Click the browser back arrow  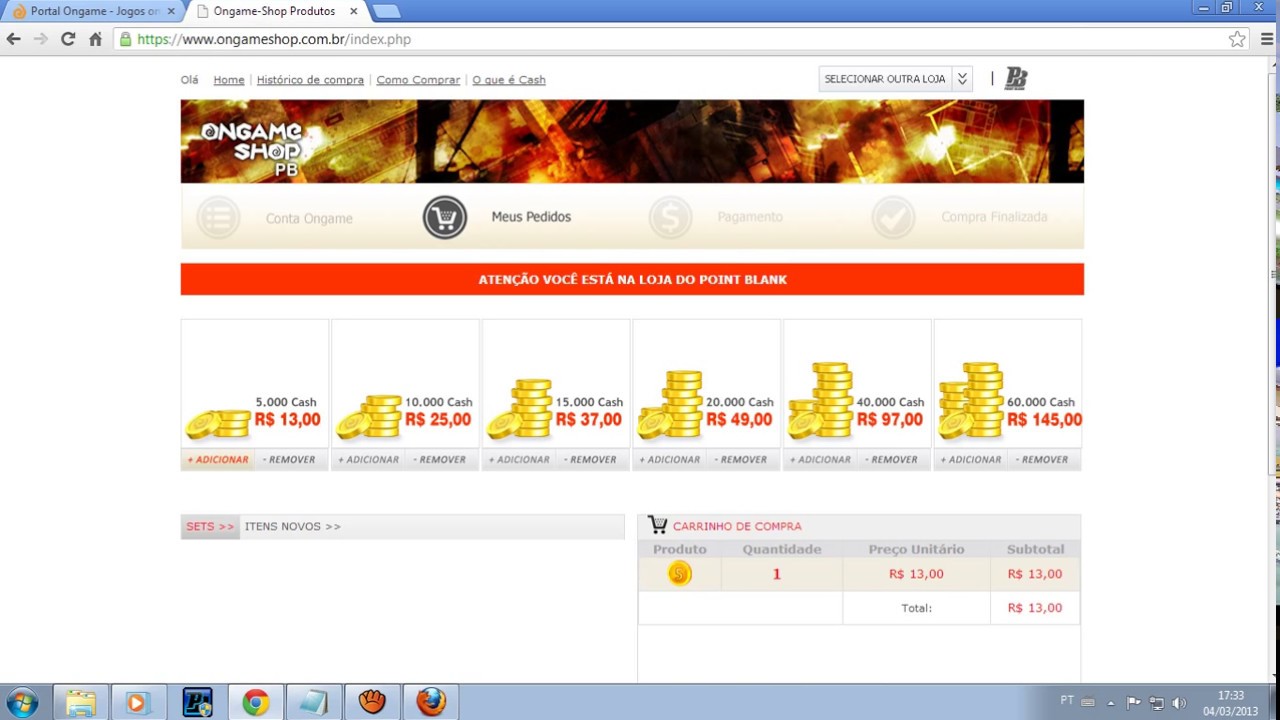tap(14, 39)
